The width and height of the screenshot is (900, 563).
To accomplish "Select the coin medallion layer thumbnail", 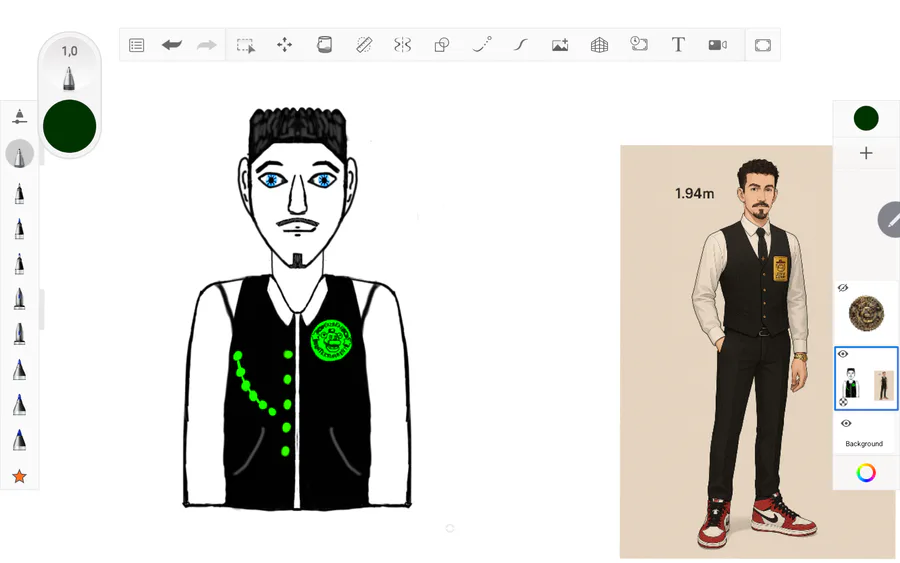I will pos(866,313).
